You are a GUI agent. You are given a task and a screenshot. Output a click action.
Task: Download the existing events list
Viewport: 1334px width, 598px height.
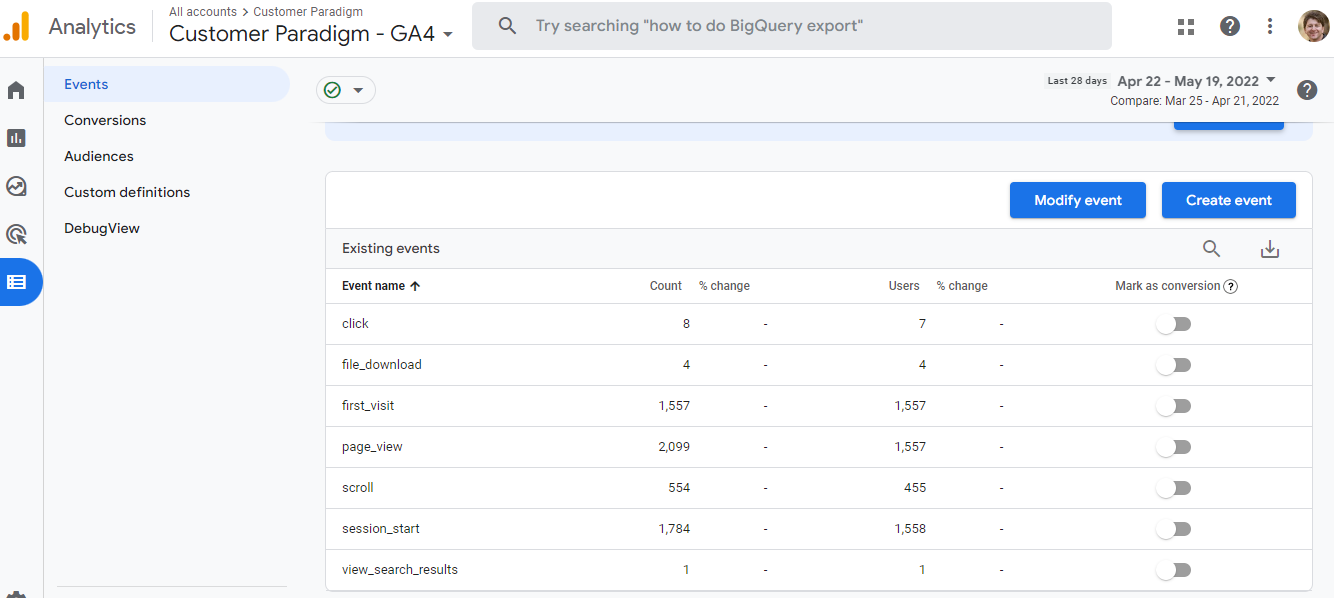point(1270,249)
